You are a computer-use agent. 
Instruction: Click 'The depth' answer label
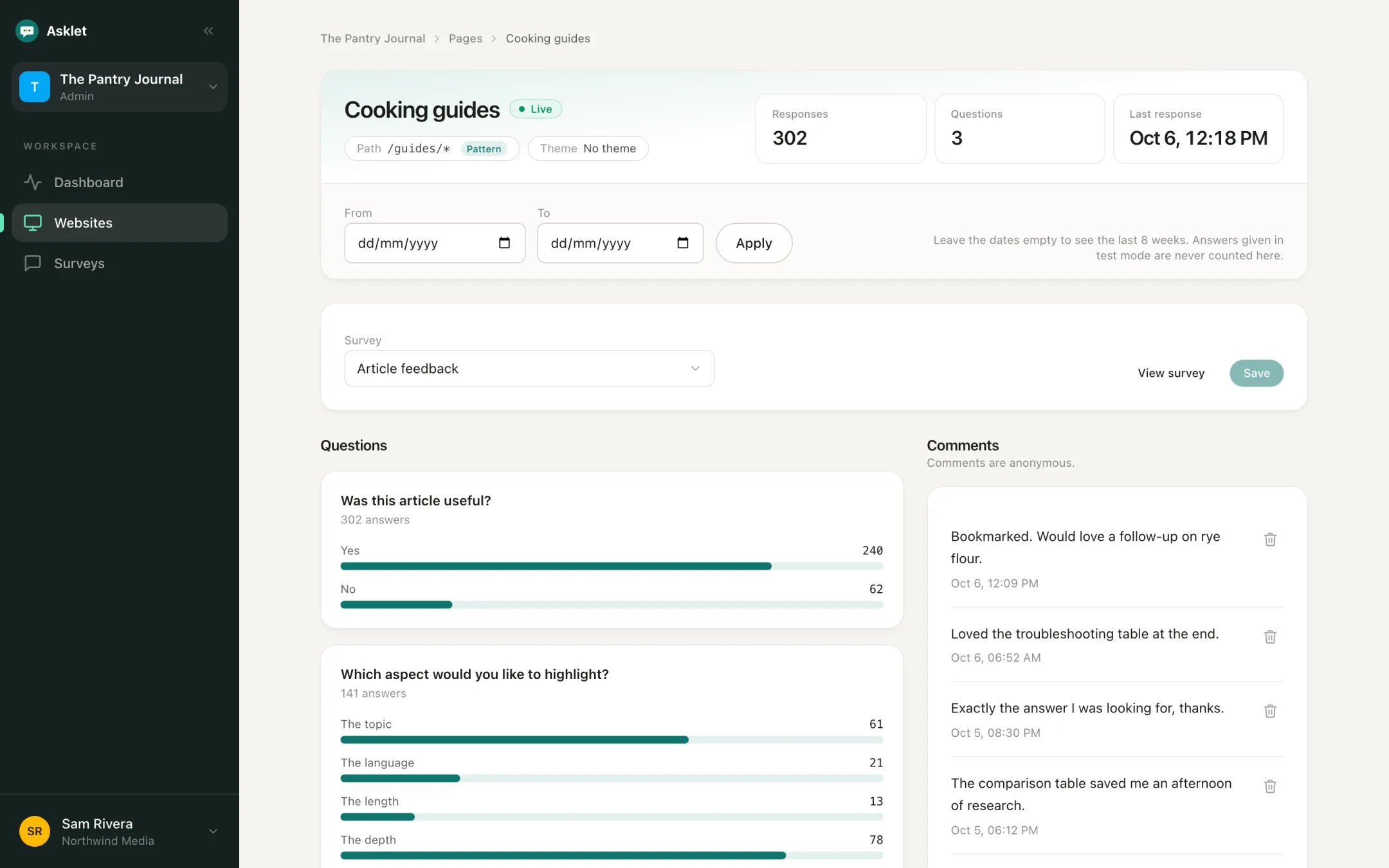[368, 840]
